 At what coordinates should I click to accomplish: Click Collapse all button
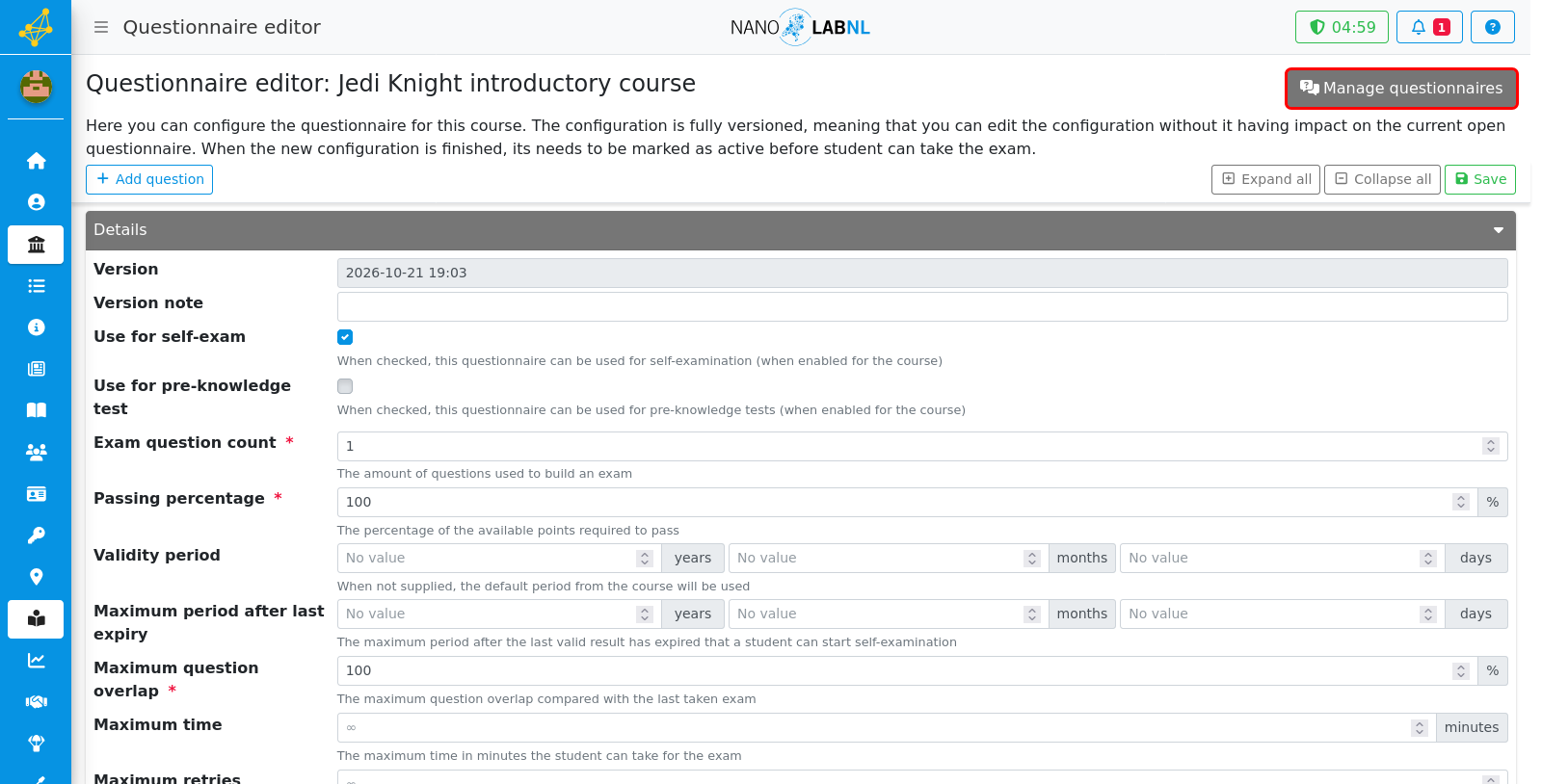click(x=1382, y=179)
